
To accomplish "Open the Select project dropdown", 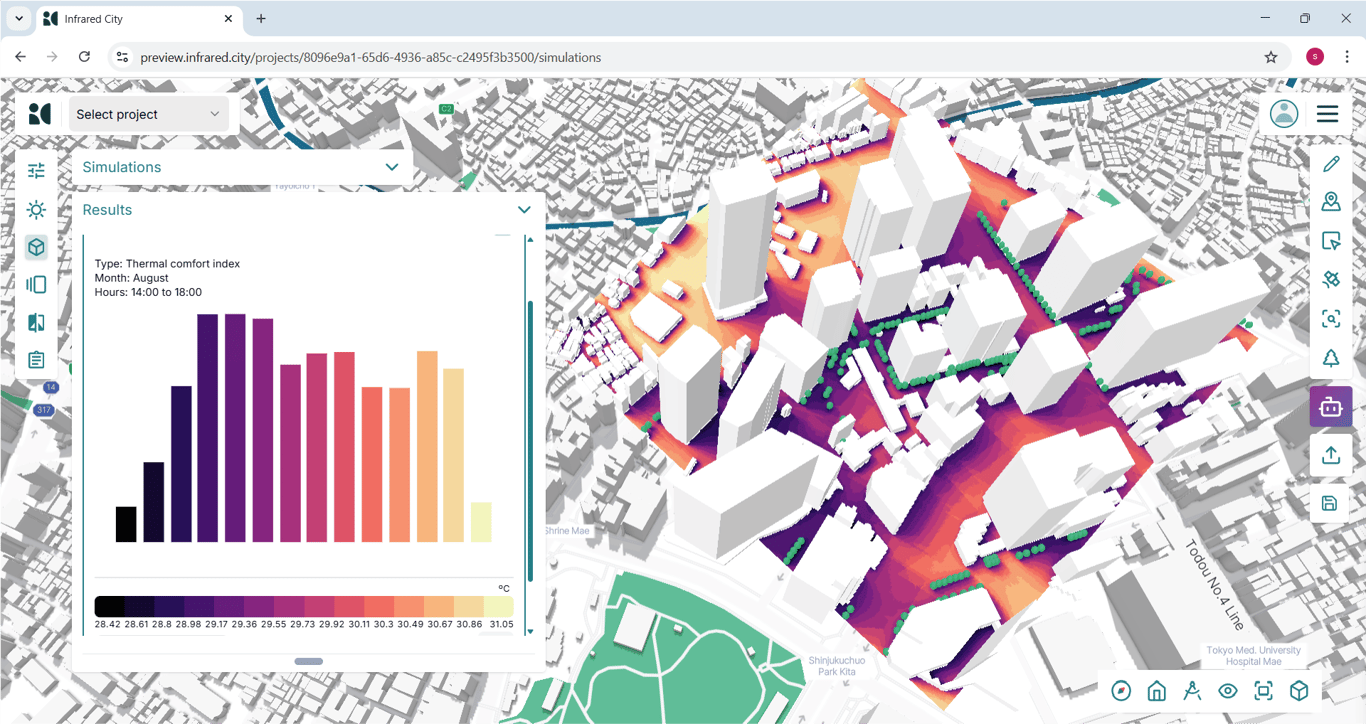I will click(148, 114).
